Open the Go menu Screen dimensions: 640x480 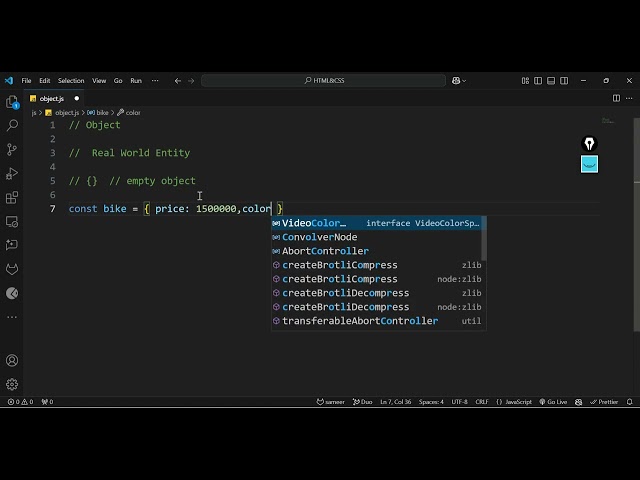pos(118,81)
